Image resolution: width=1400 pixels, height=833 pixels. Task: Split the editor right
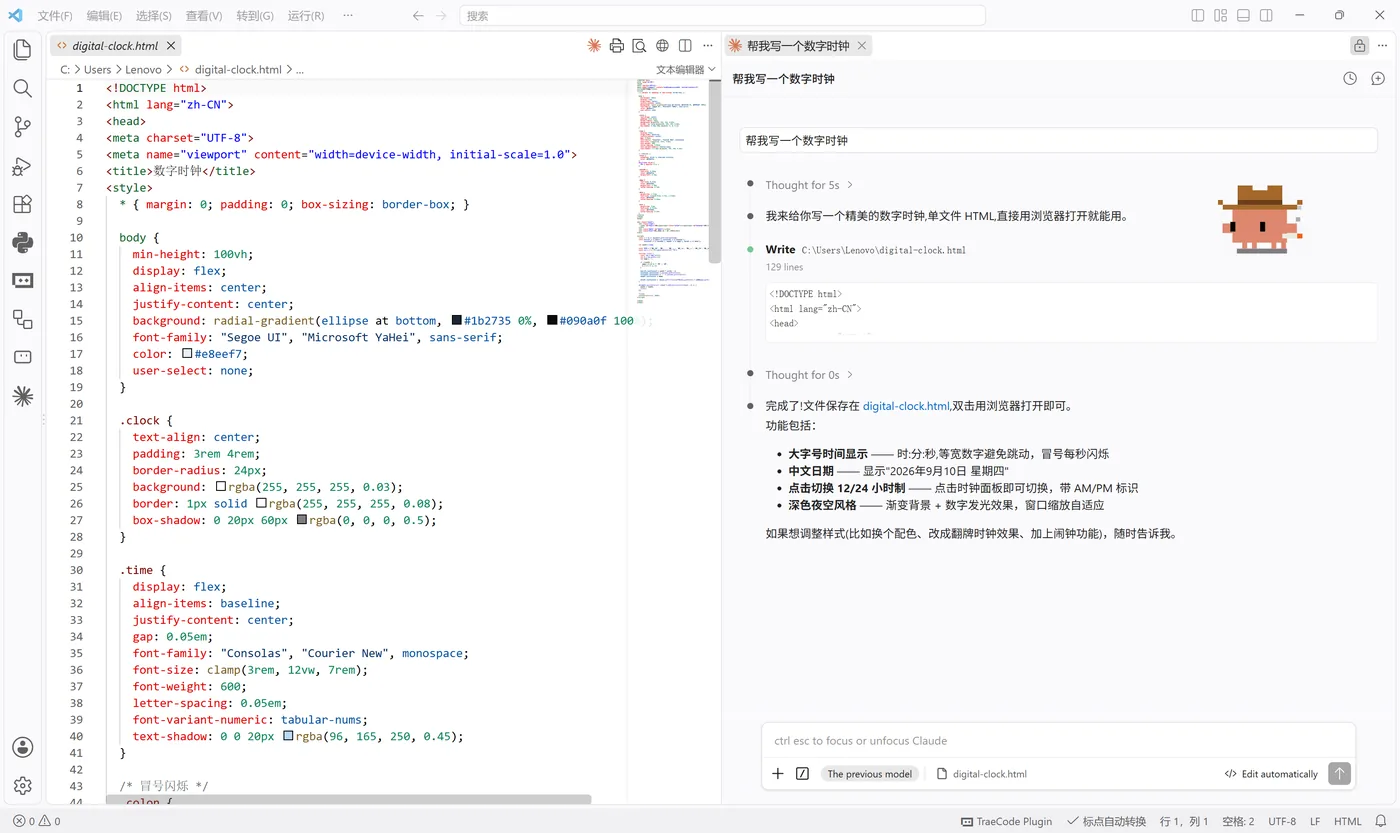(685, 45)
